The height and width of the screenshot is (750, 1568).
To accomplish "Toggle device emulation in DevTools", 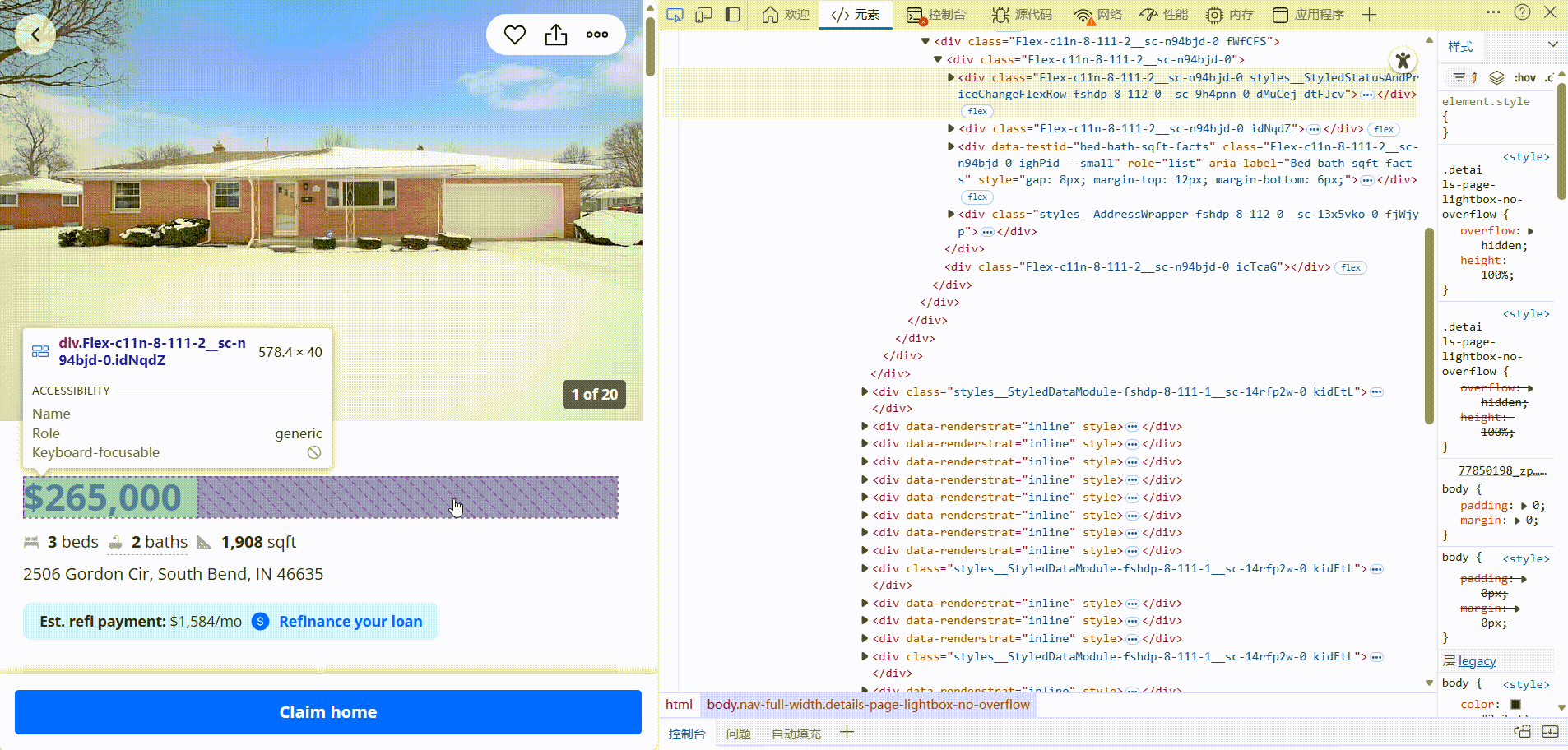I will [703, 15].
